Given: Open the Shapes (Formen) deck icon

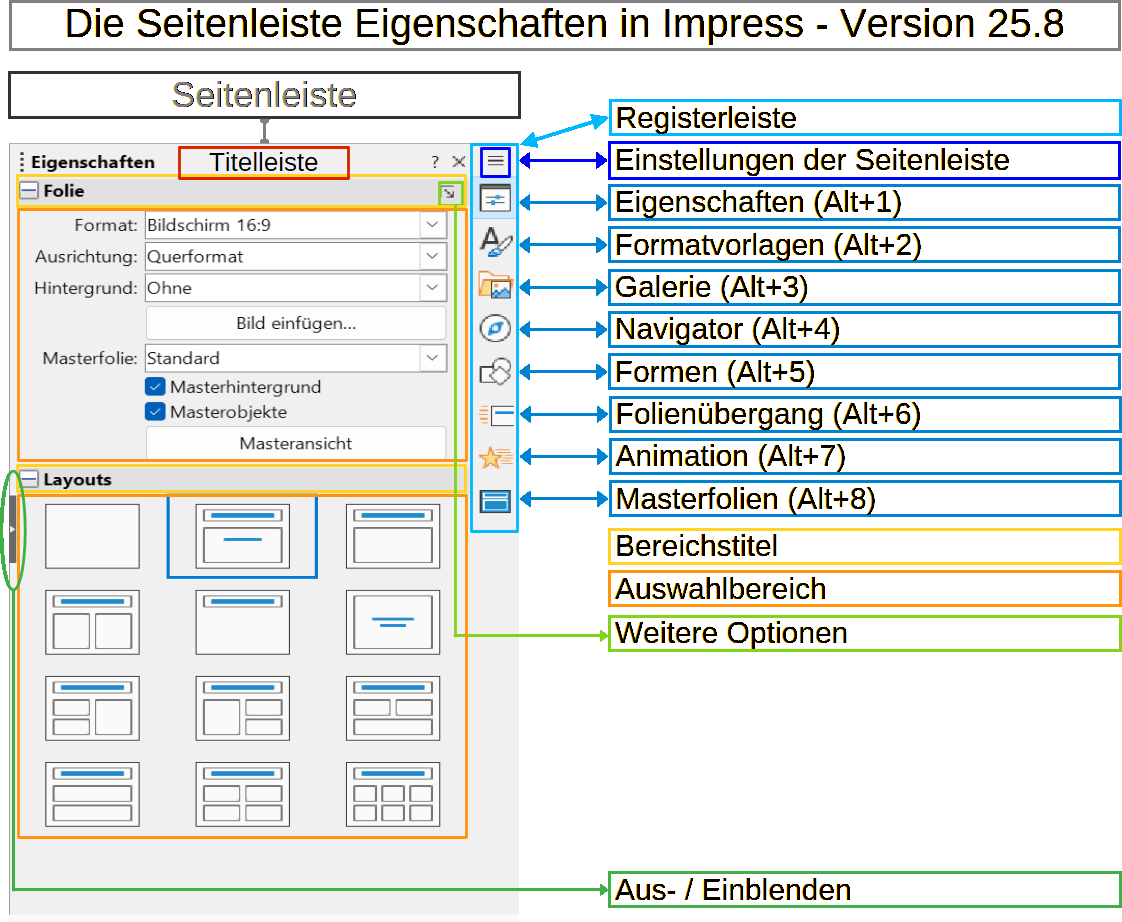Looking at the screenshot, I should (495, 372).
